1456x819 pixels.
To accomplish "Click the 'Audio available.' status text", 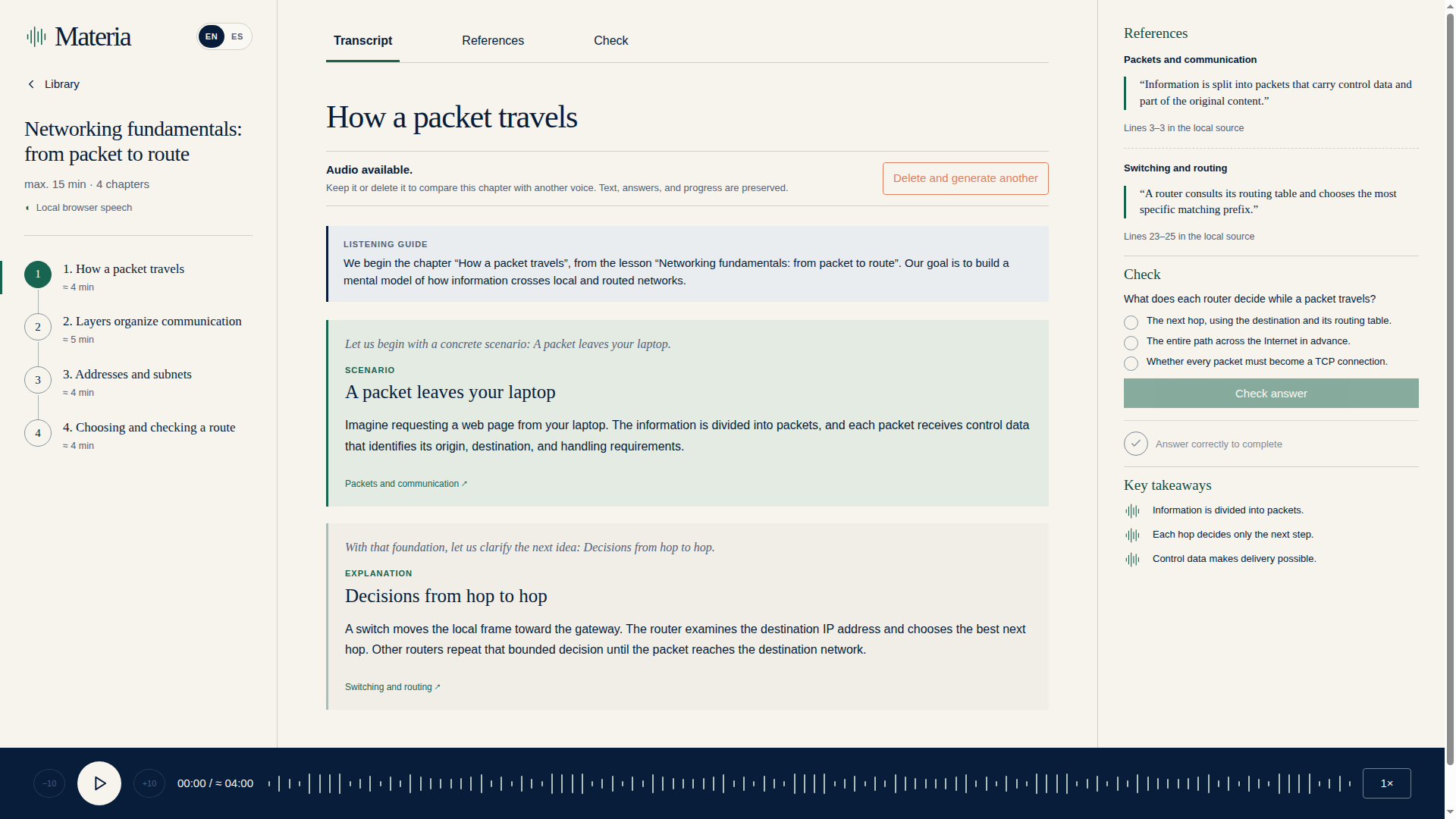I will [369, 170].
